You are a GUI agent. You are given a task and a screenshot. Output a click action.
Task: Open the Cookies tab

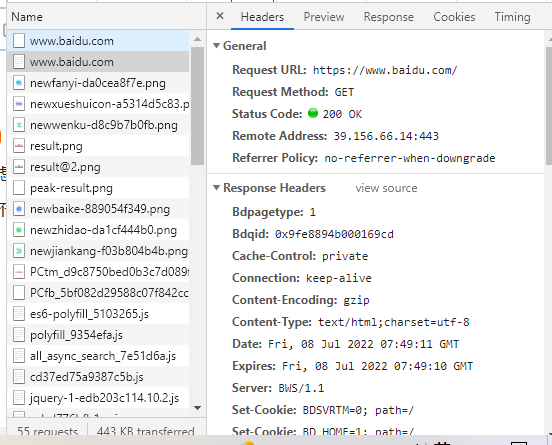454,17
